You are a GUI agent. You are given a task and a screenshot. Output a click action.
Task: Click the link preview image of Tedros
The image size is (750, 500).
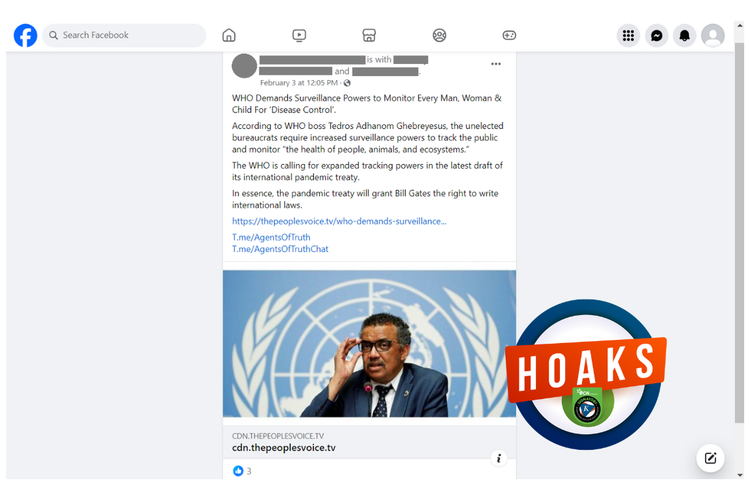point(369,344)
